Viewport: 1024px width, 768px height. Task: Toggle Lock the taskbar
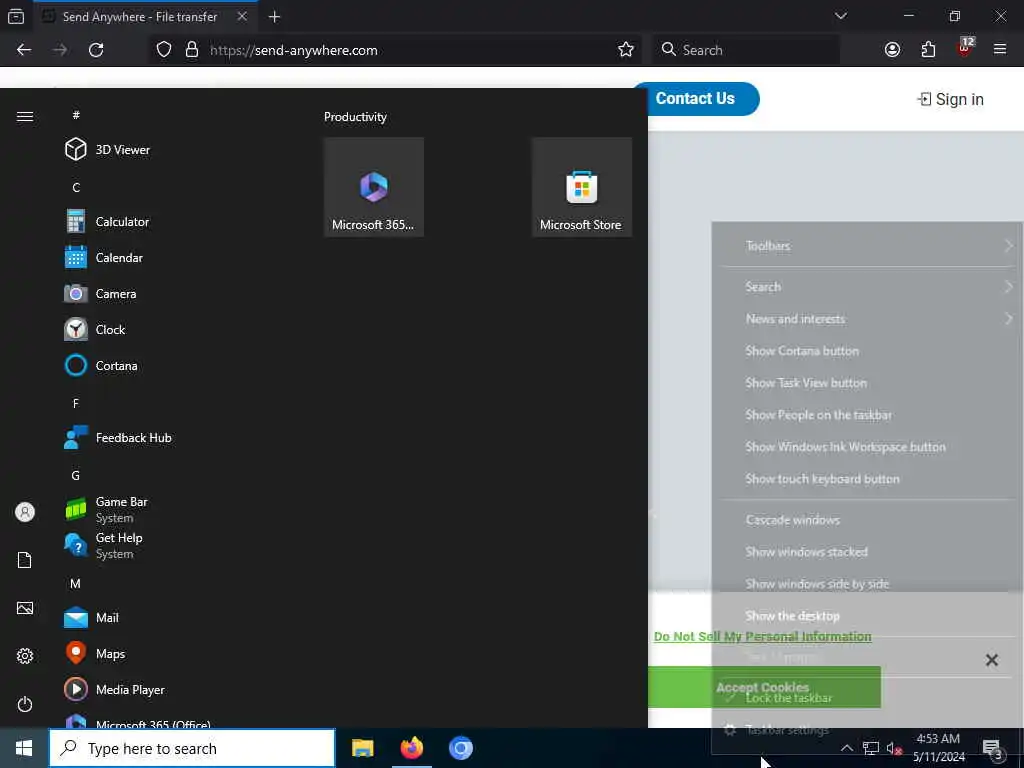coord(867,698)
